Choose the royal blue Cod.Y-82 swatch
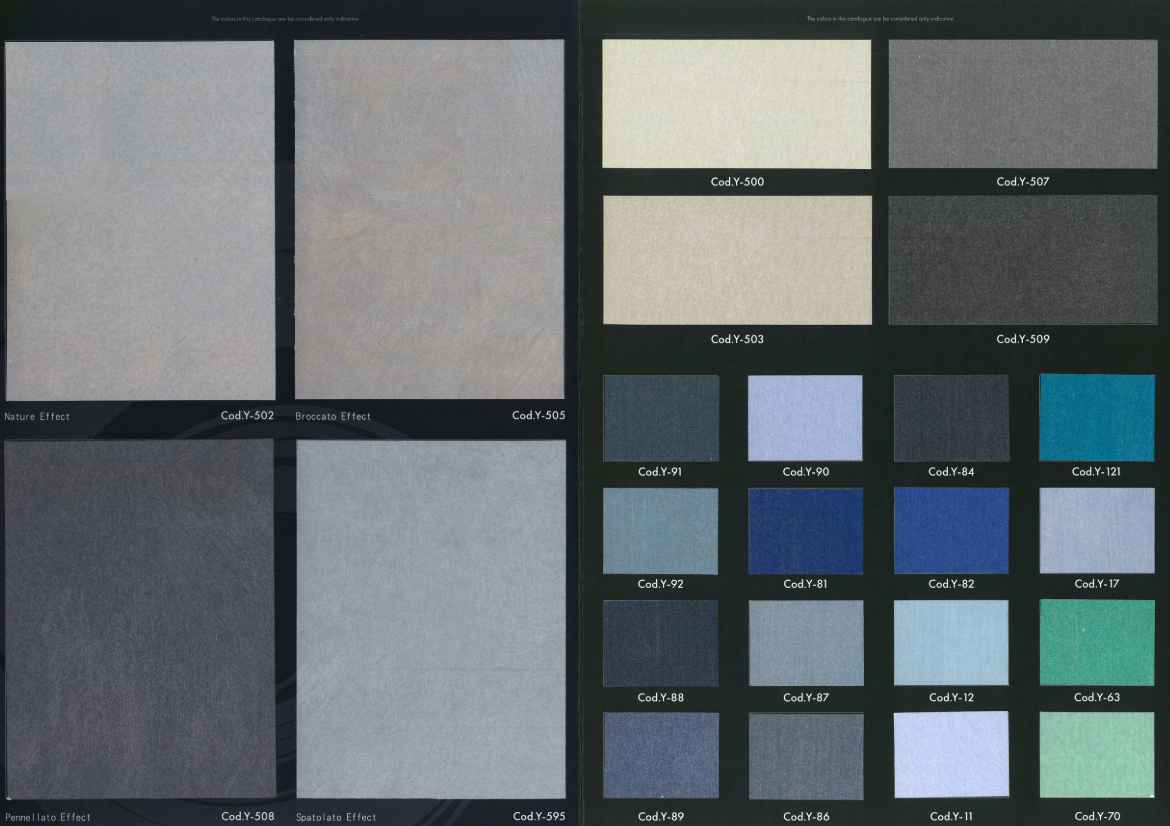 (x=951, y=531)
